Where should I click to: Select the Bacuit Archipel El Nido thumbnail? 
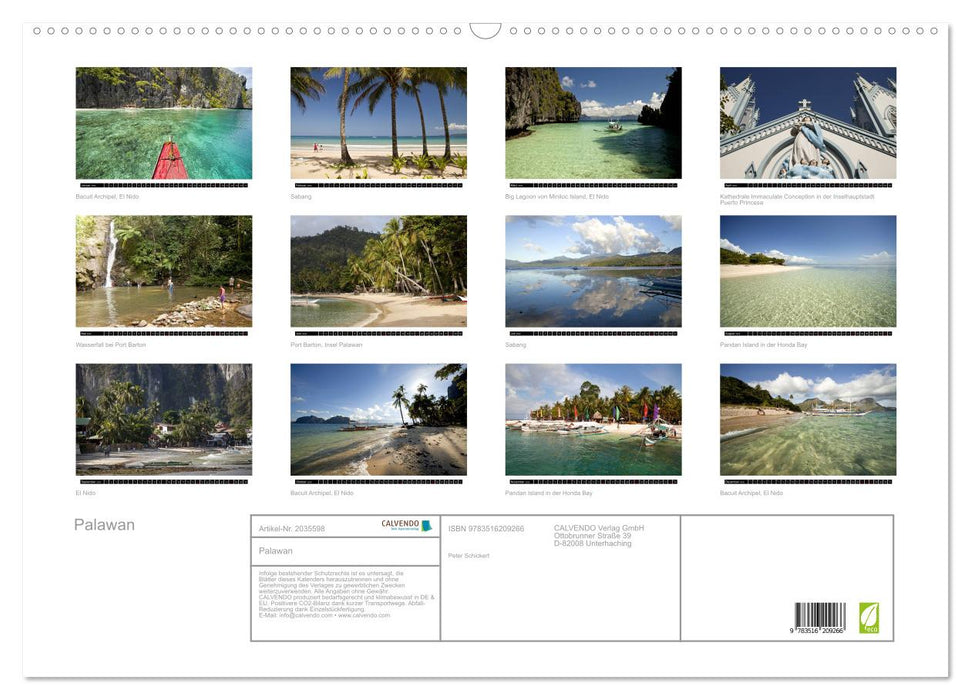coord(164,122)
